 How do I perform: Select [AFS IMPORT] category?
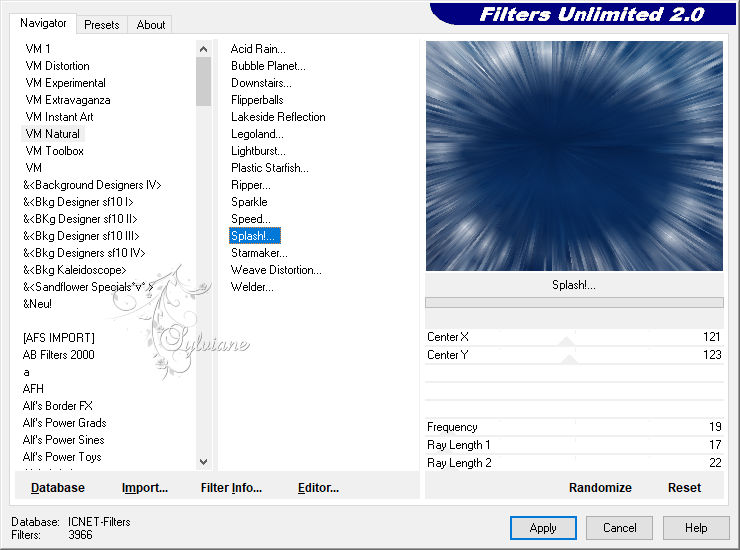pyautogui.click(x=59, y=338)
